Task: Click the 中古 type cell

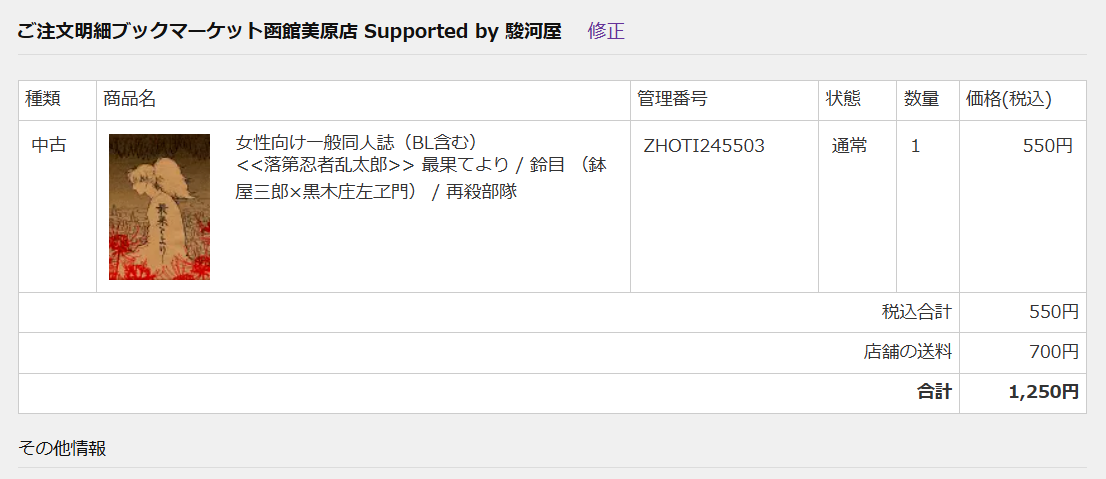Action: coord(49,146)
